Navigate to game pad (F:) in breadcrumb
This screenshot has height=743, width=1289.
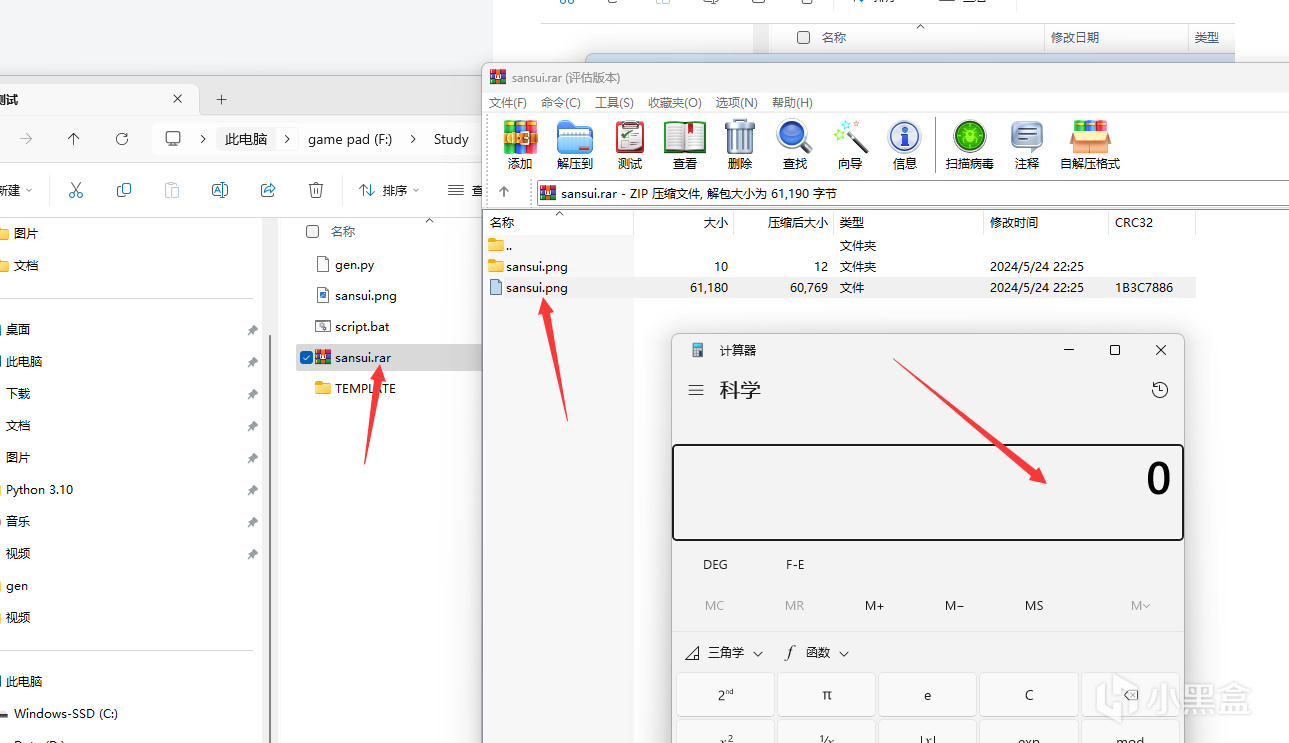pyautogui.click(x=350, y=139)
